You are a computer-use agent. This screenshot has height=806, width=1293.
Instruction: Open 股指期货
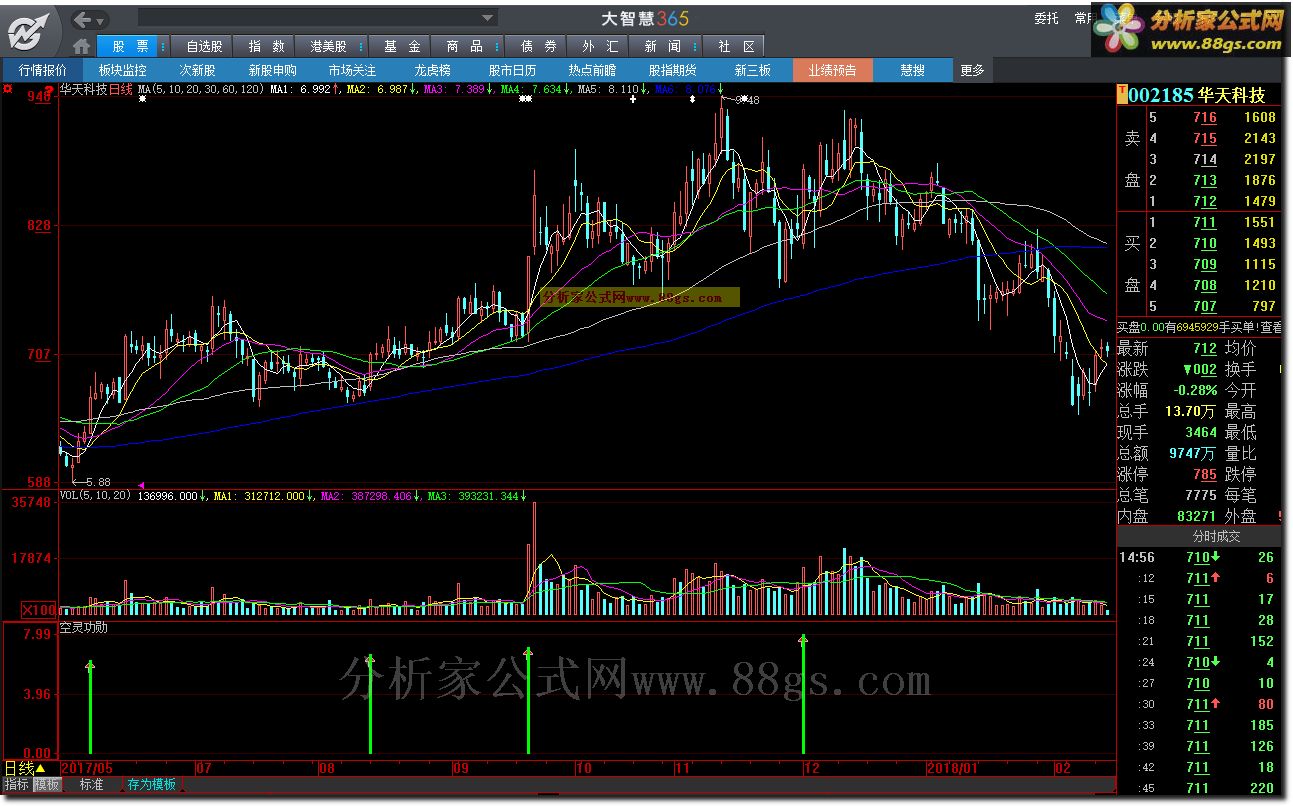tap(672, 70)
